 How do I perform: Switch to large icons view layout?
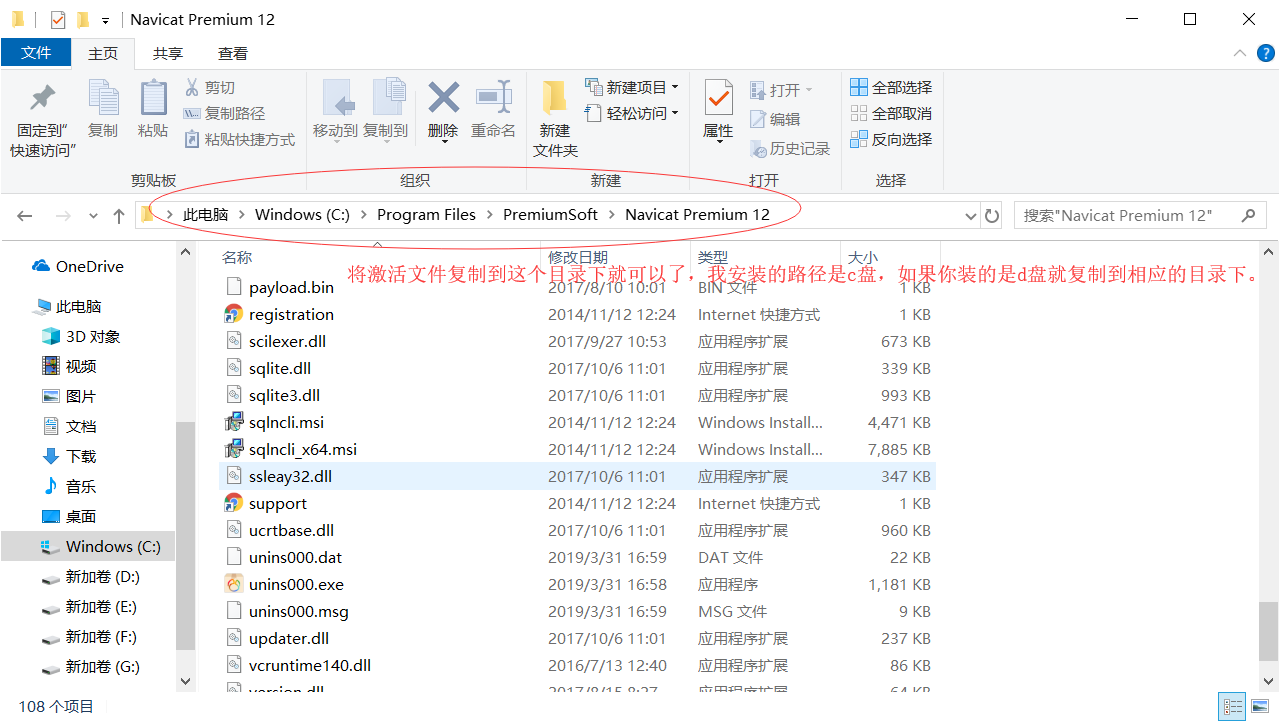(1259, 706)
